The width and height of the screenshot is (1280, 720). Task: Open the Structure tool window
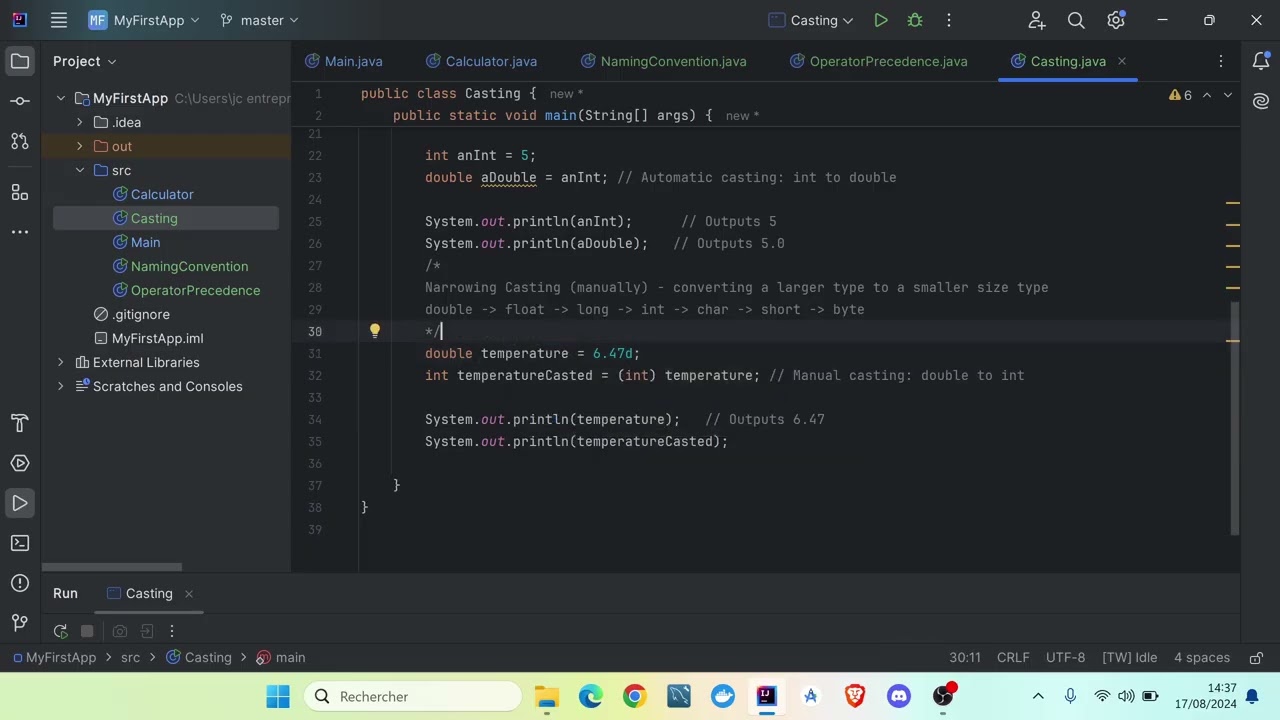tap(20, 191)
